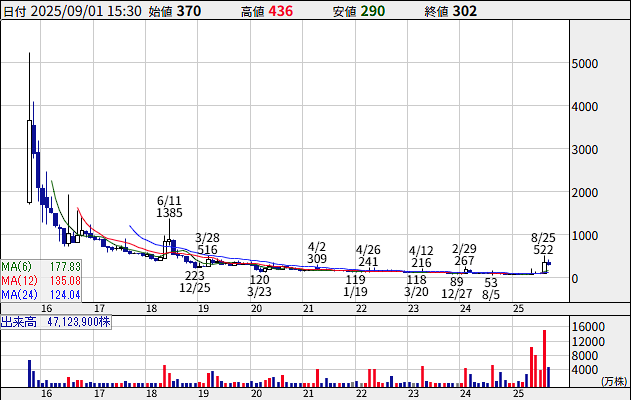
Task: Click the 始値 label
Action: point(161,12)
